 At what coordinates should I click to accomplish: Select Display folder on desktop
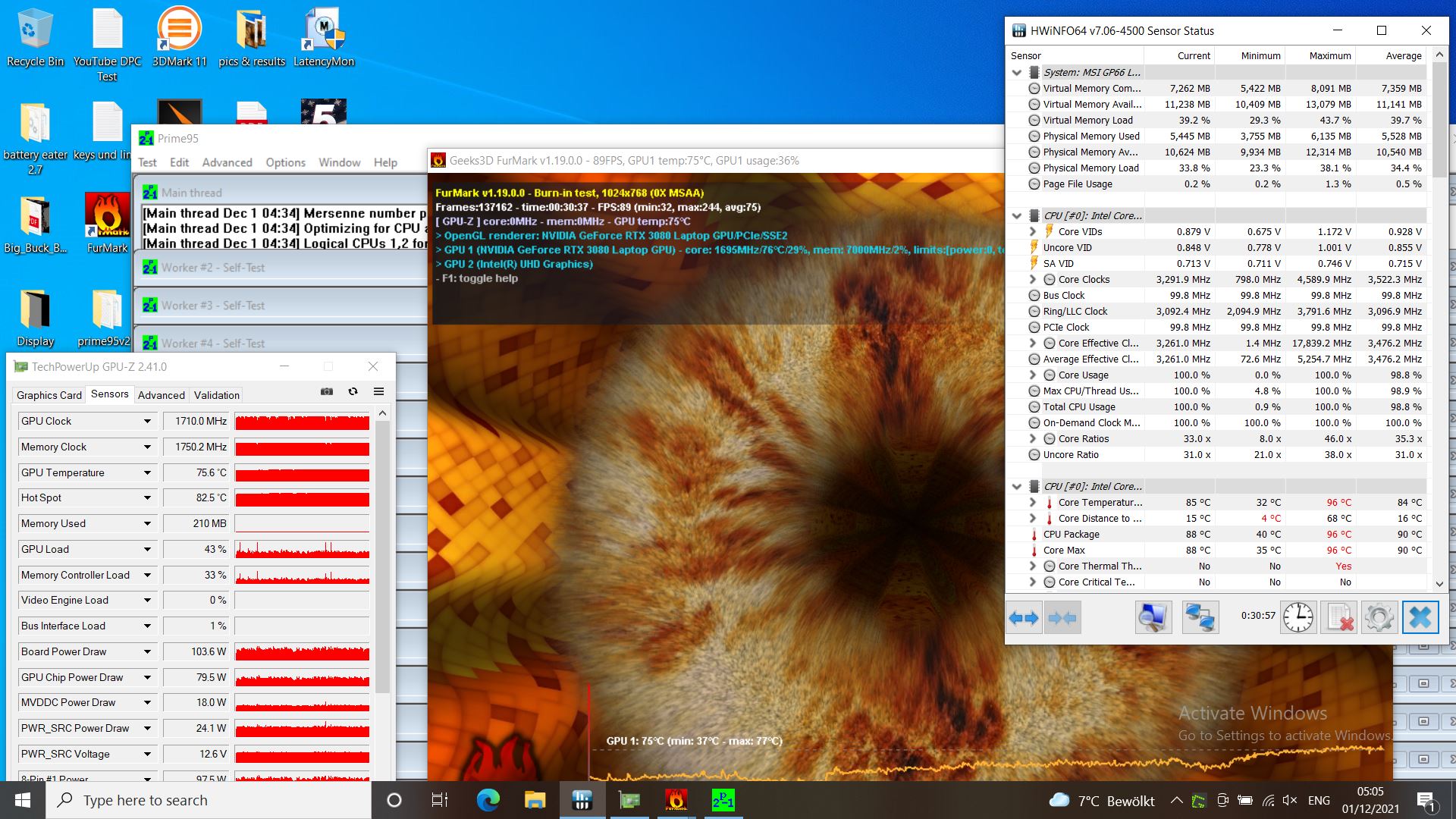(x=35, y=317)
